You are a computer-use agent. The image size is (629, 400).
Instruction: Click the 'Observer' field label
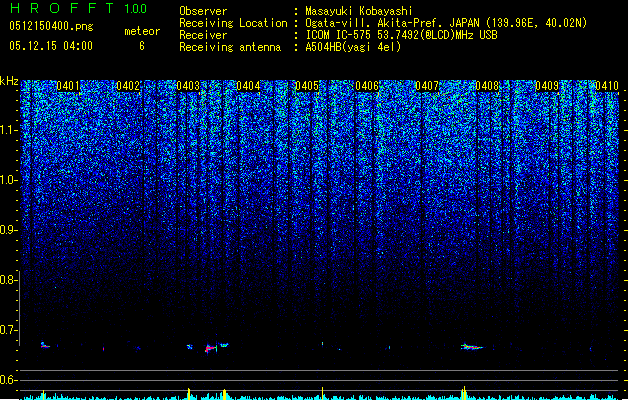[203, 11]
